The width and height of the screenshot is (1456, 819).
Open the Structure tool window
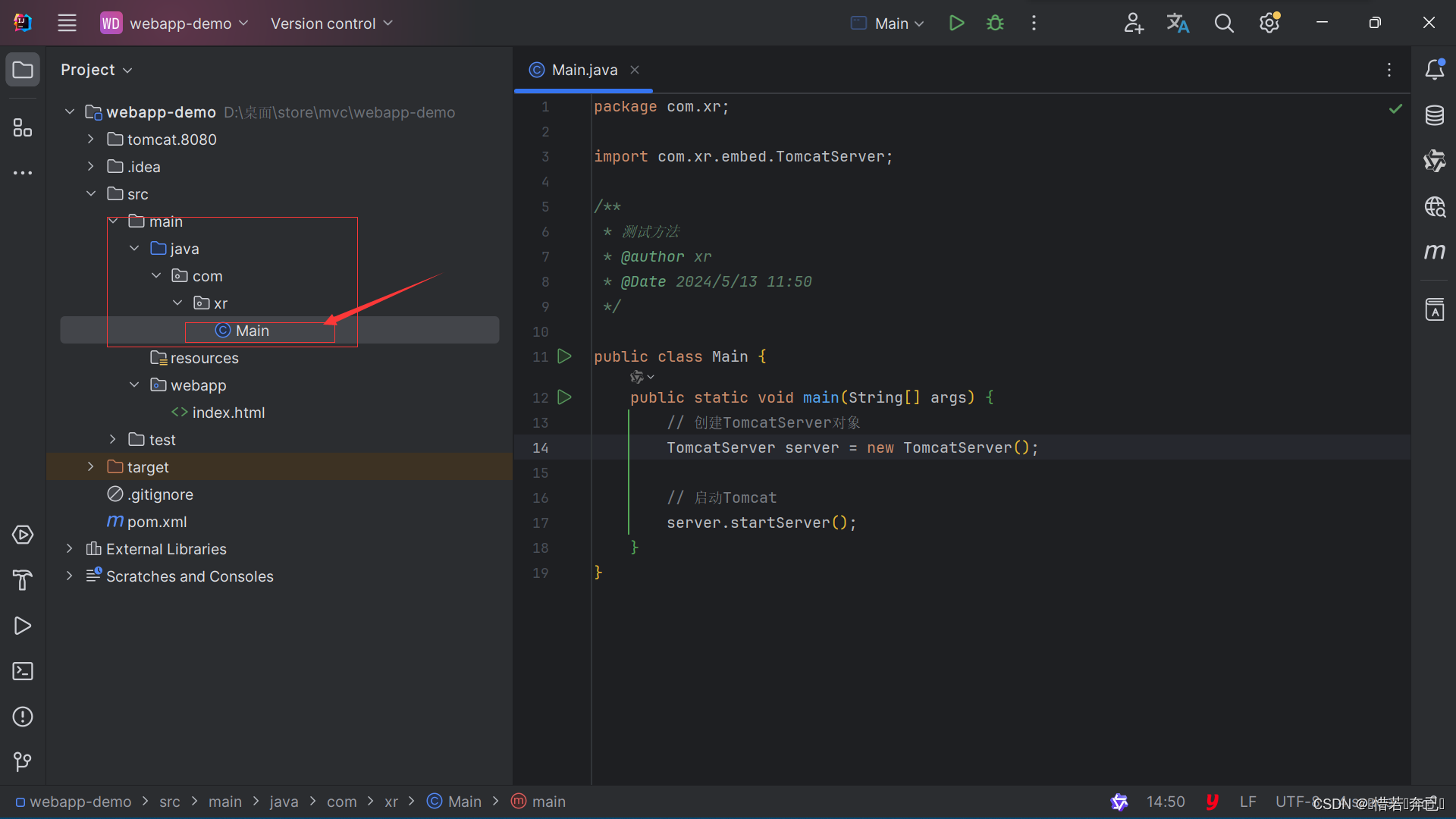(x=23, y=127)
